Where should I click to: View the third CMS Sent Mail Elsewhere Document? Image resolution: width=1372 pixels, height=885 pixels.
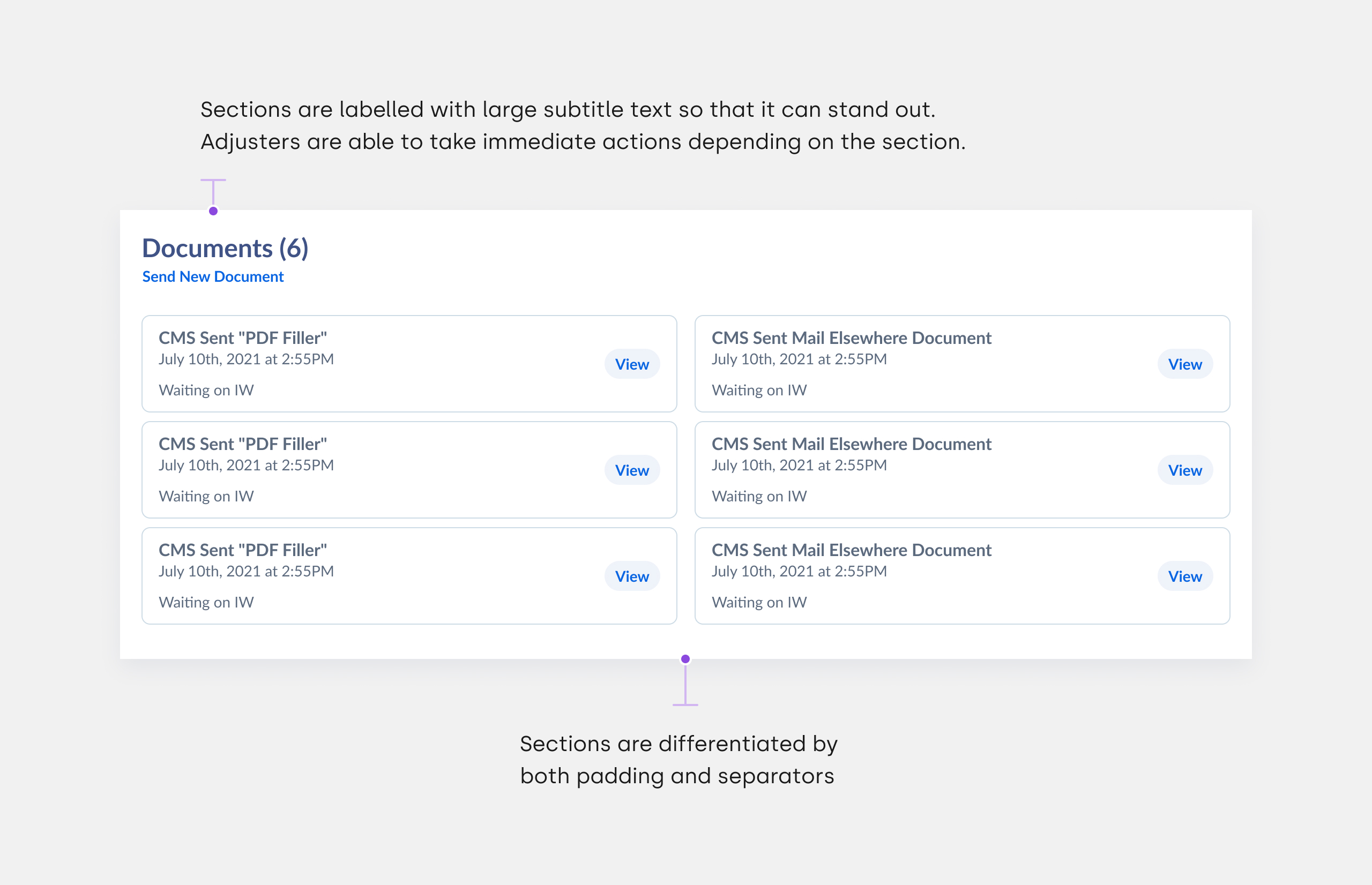click(1185, 576)
